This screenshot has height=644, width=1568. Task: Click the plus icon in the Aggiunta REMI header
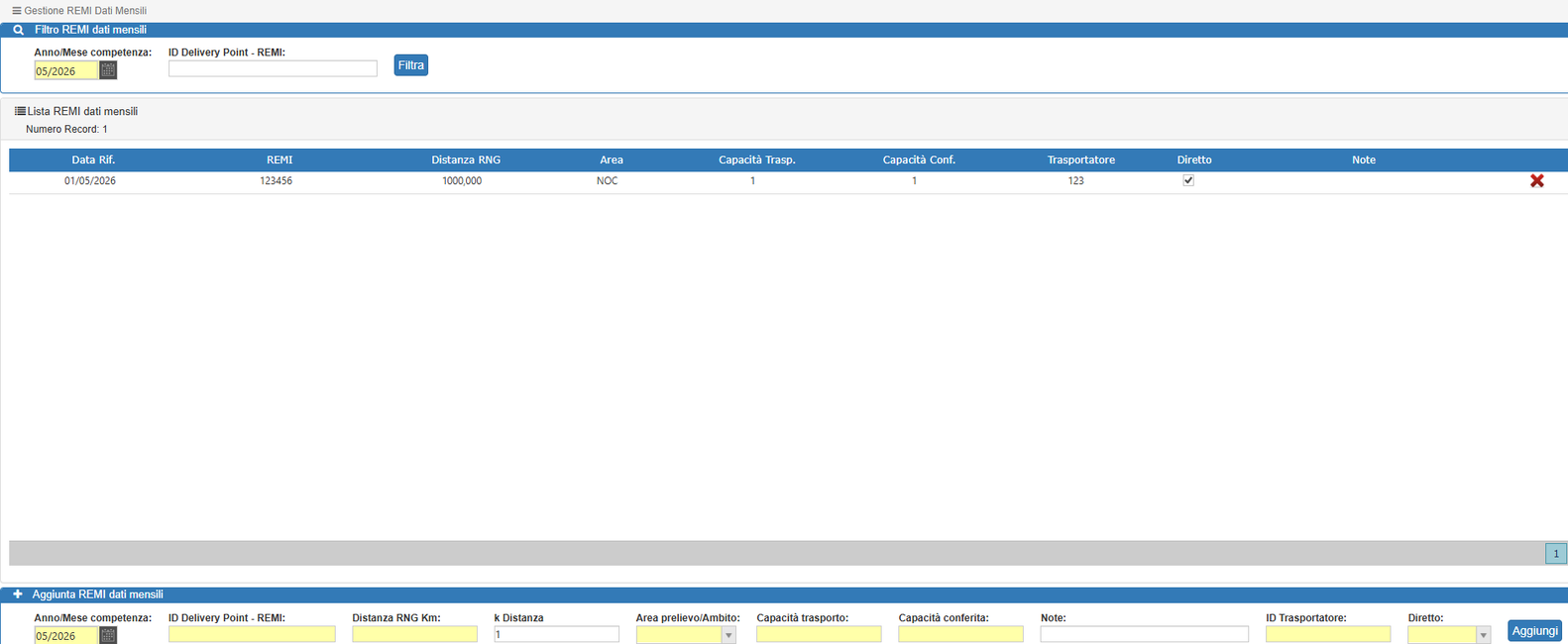click(x=18, y=594)
